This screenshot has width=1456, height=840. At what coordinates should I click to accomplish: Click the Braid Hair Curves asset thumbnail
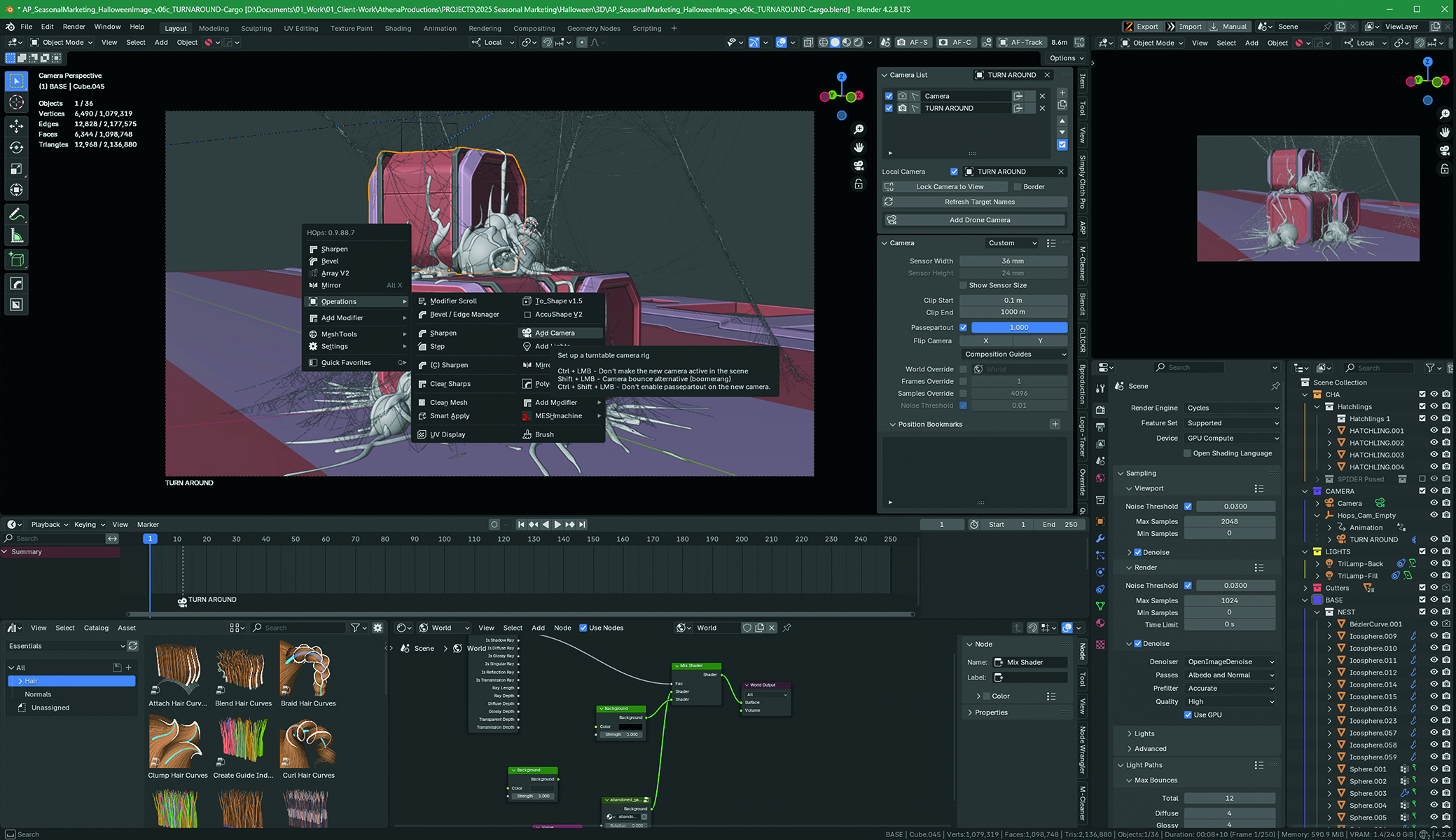point(307,669)
